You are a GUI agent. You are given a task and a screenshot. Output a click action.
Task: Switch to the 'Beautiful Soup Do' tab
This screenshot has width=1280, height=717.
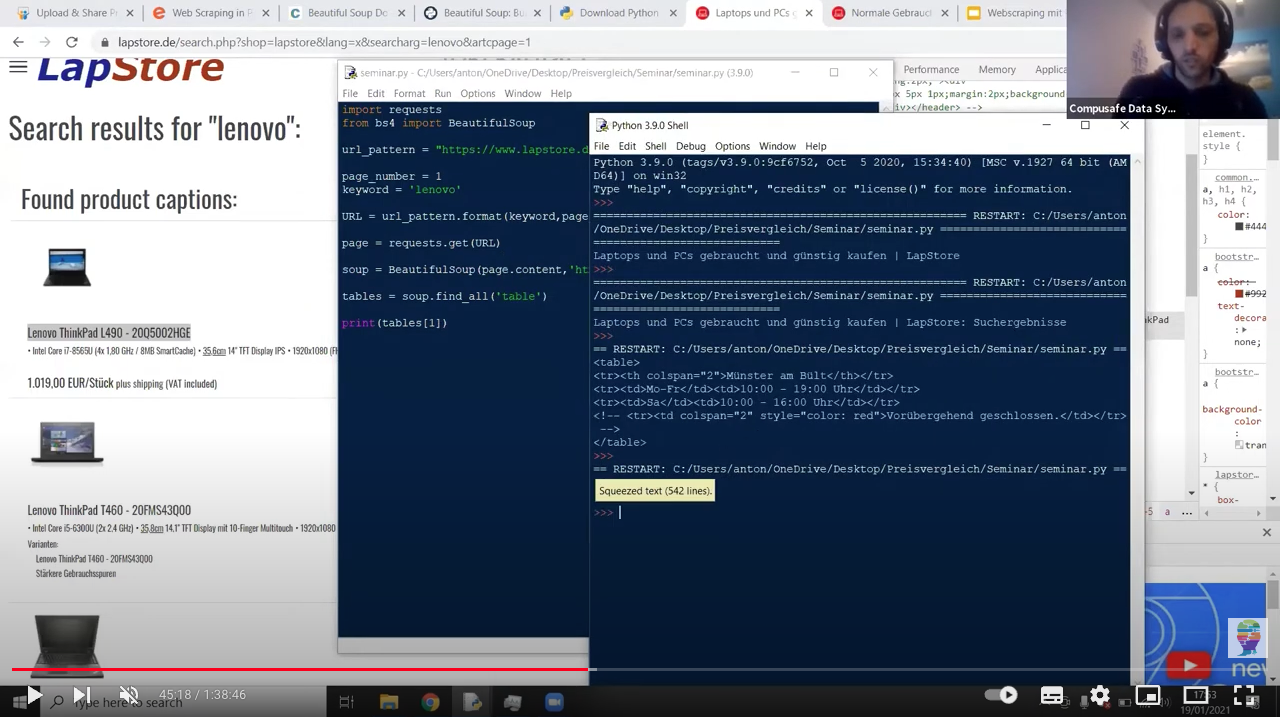(x=346, y=13)
